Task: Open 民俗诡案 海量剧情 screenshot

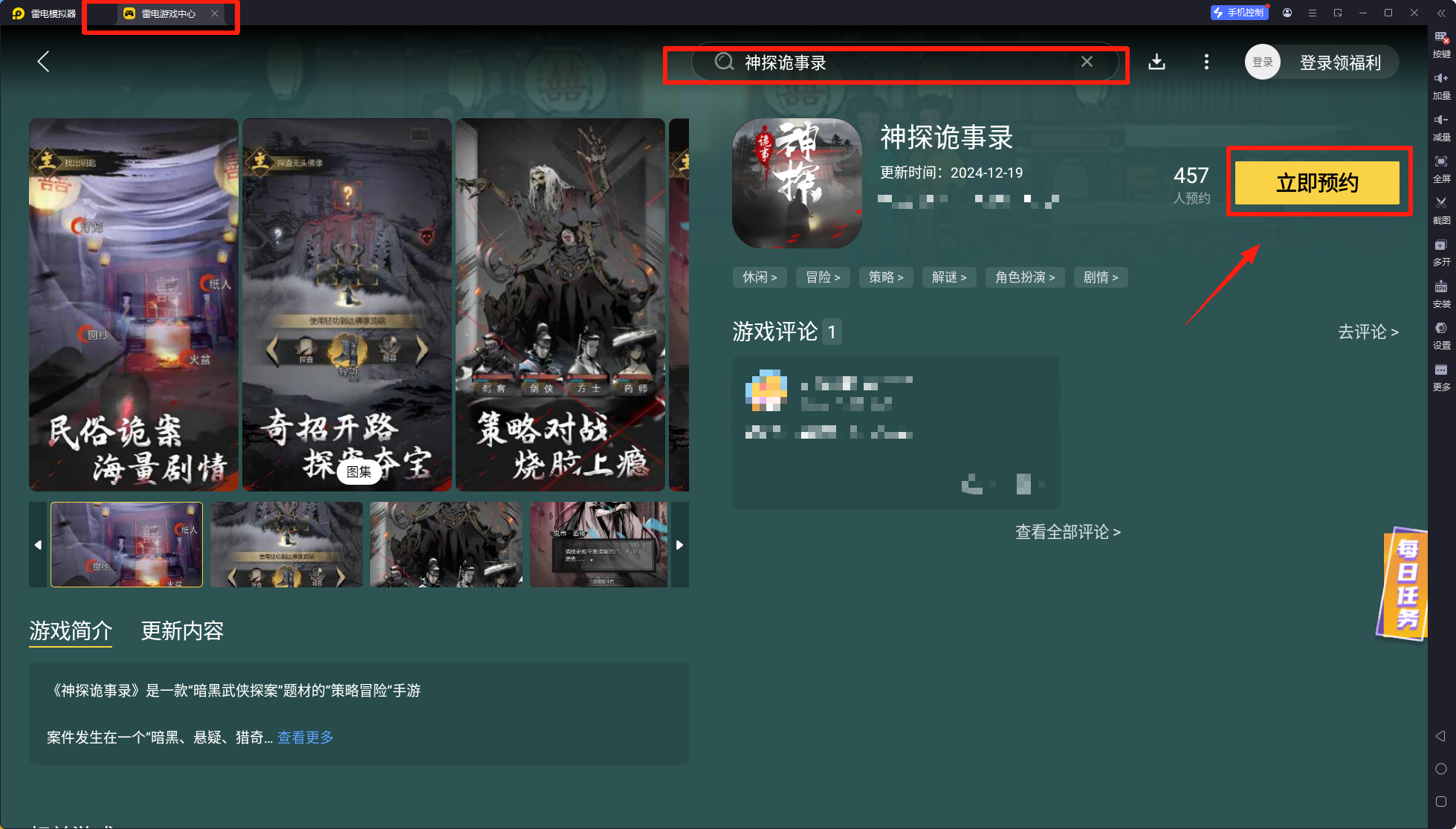Action: 134,305
